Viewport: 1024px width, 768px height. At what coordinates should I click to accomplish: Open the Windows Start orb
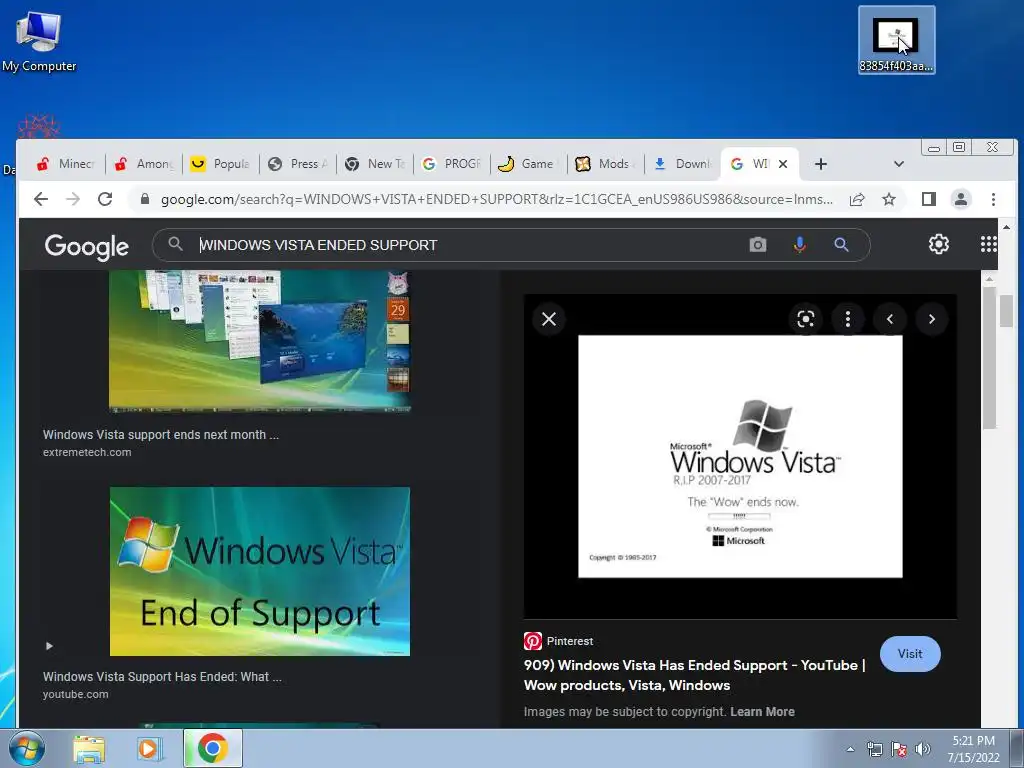coord(26,748)
